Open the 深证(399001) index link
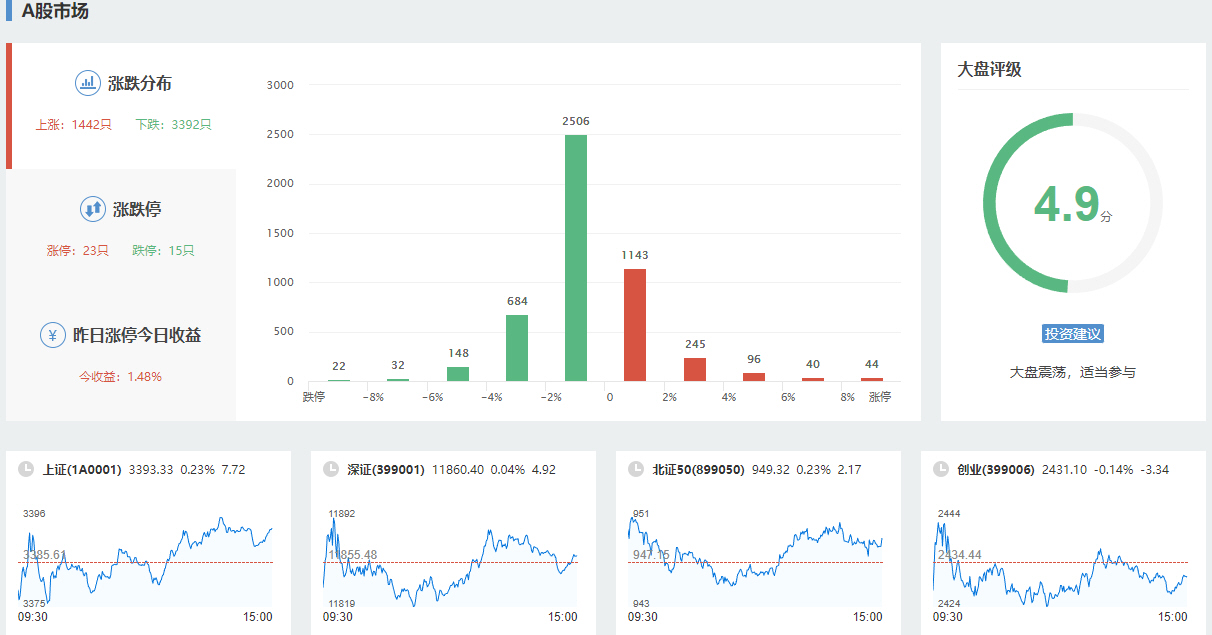 pyautogui.click(x=386, y=469)
